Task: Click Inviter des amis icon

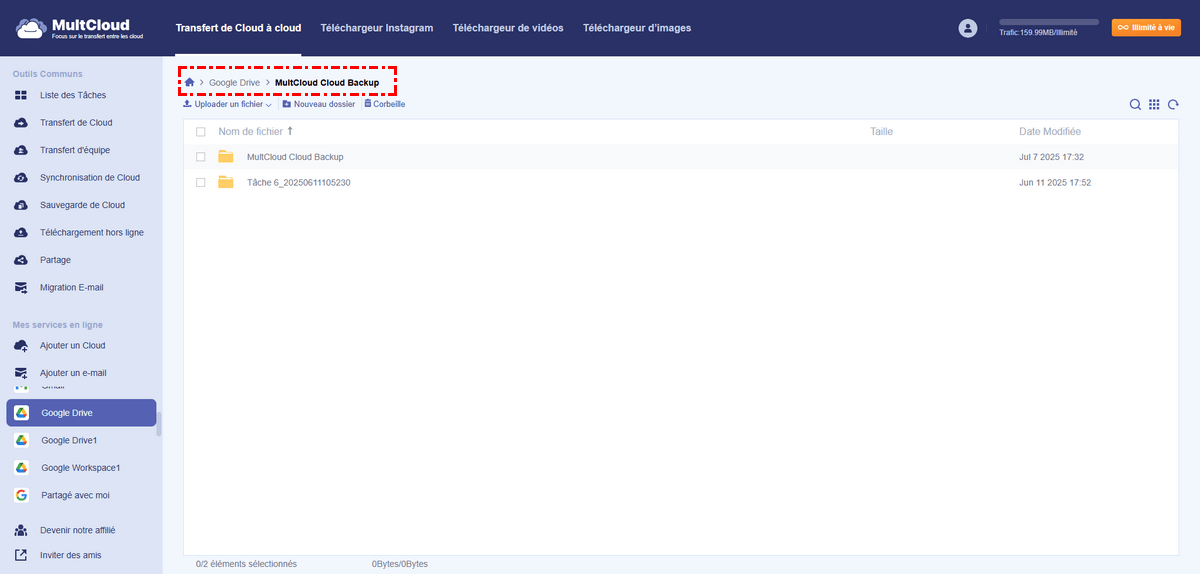Action: (21, 555)
